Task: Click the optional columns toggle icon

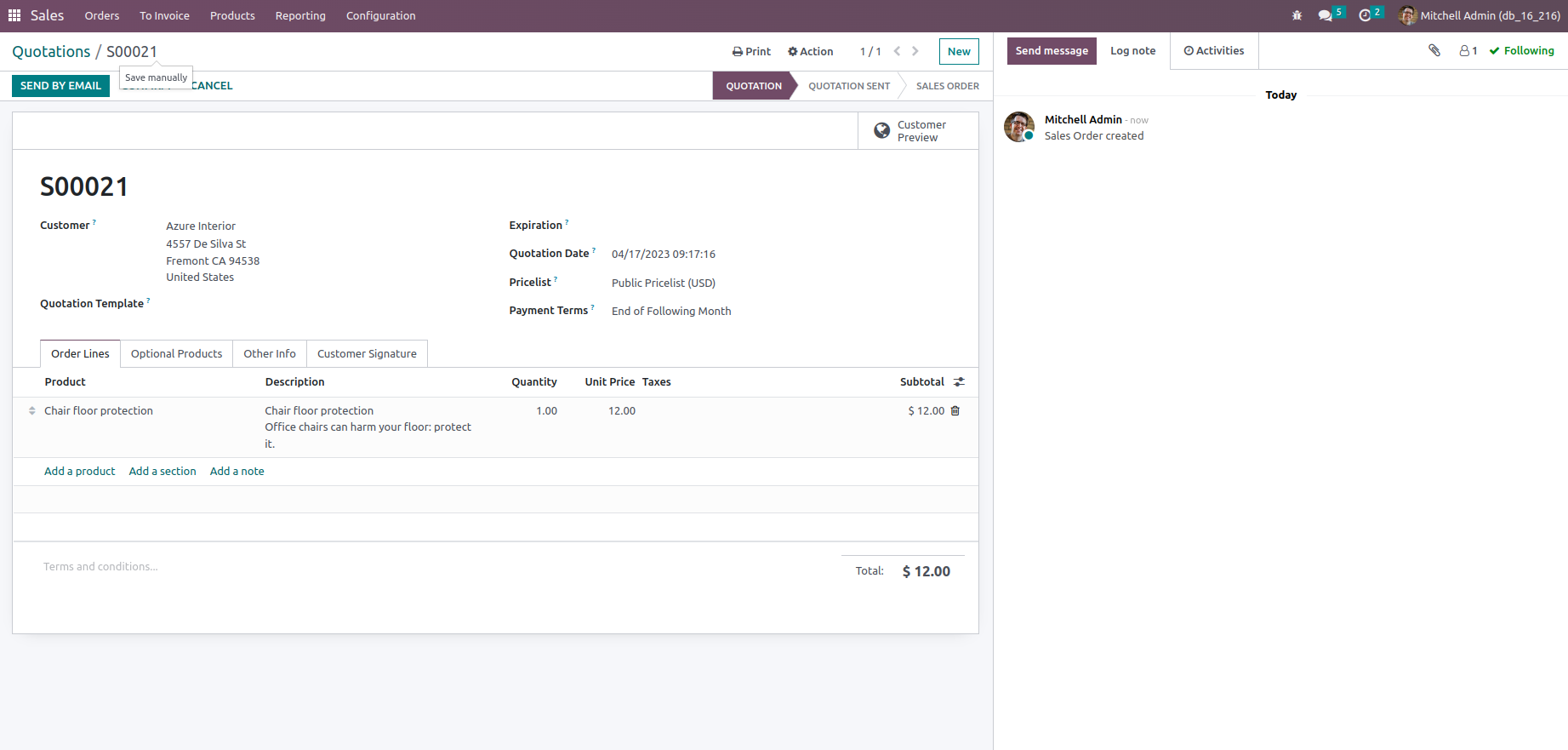Action: (959, 382)
